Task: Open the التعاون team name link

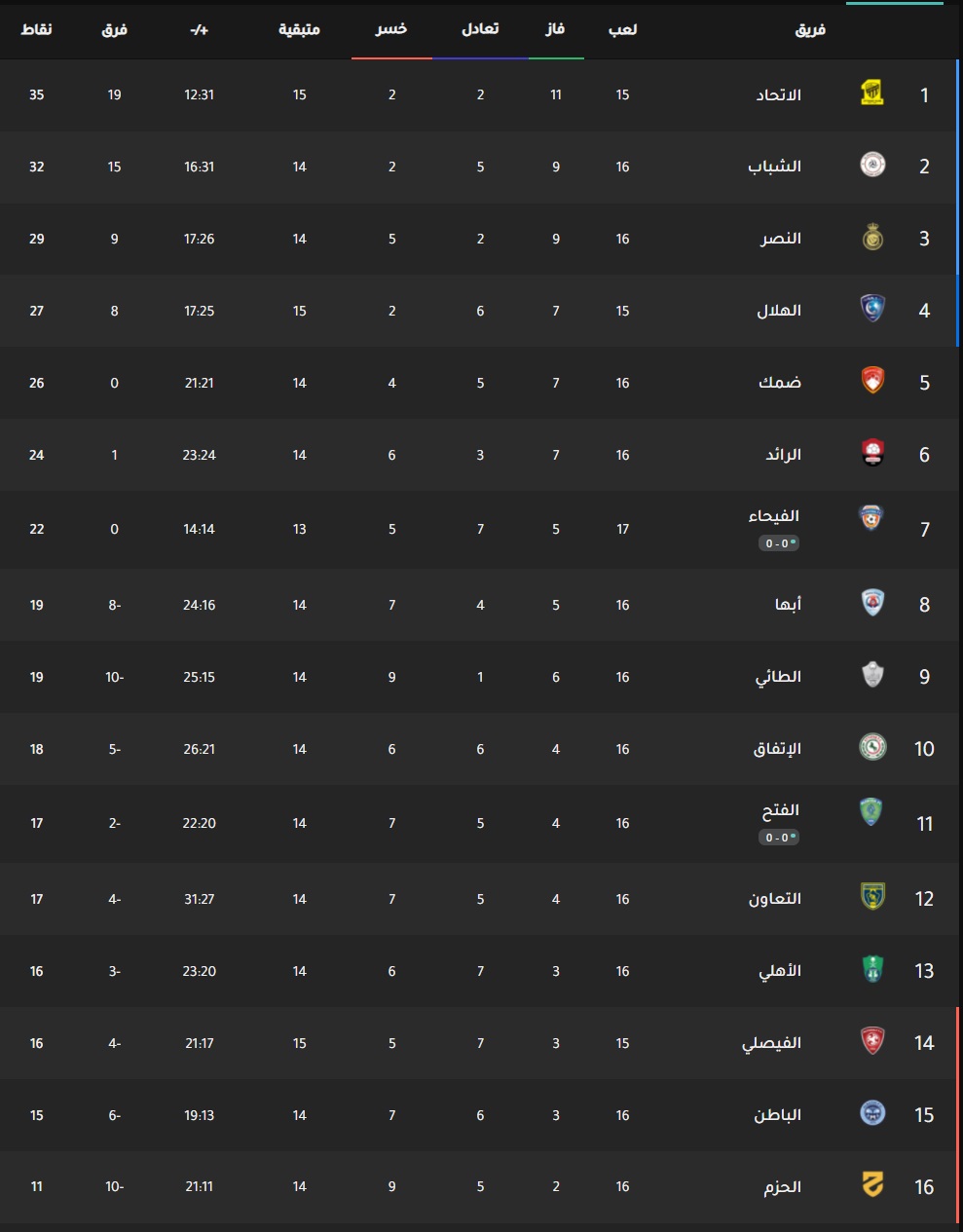Action: pos(775,898)
